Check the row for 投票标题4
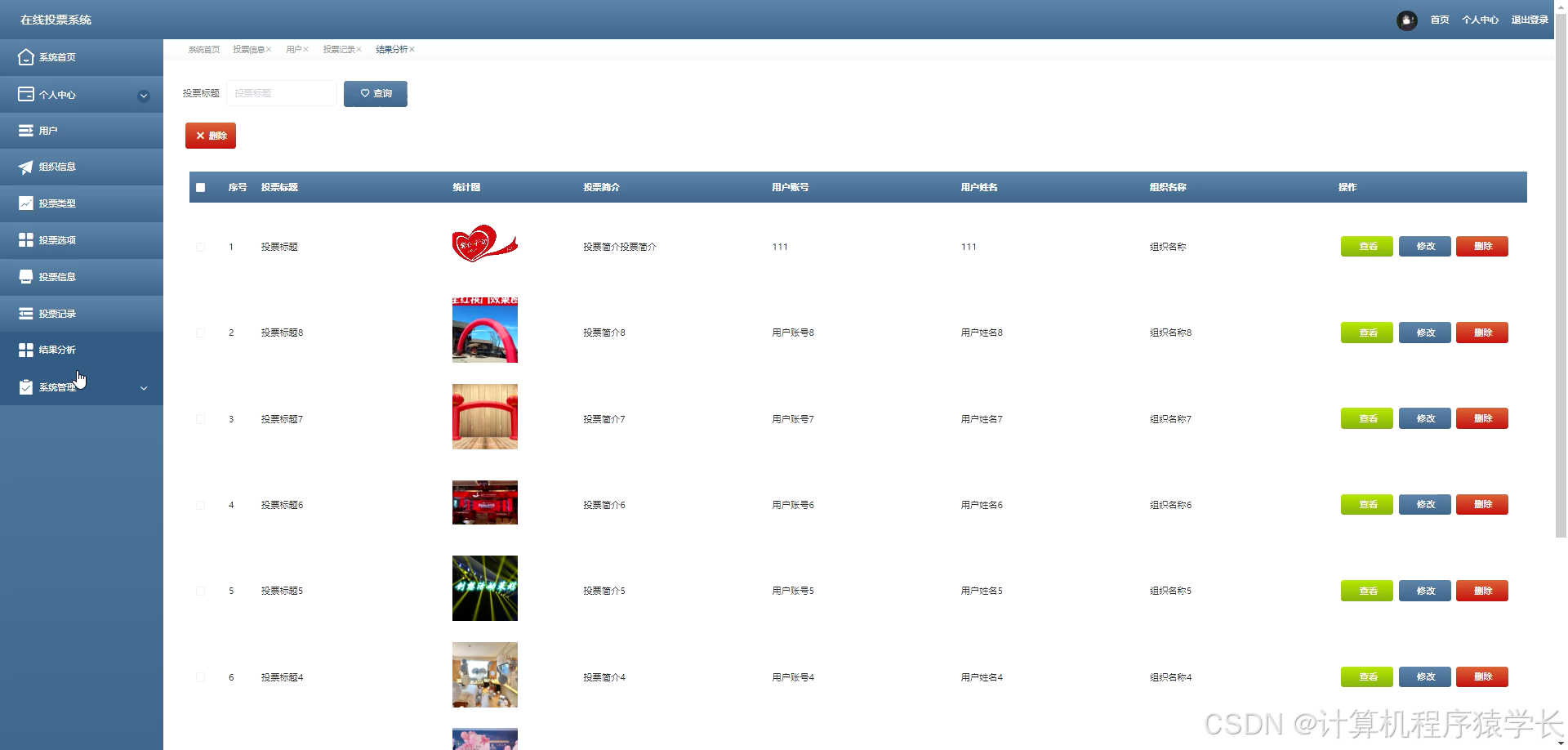Image resolution: width=1568 pixels, height=750 pixels. pos(200,677)
